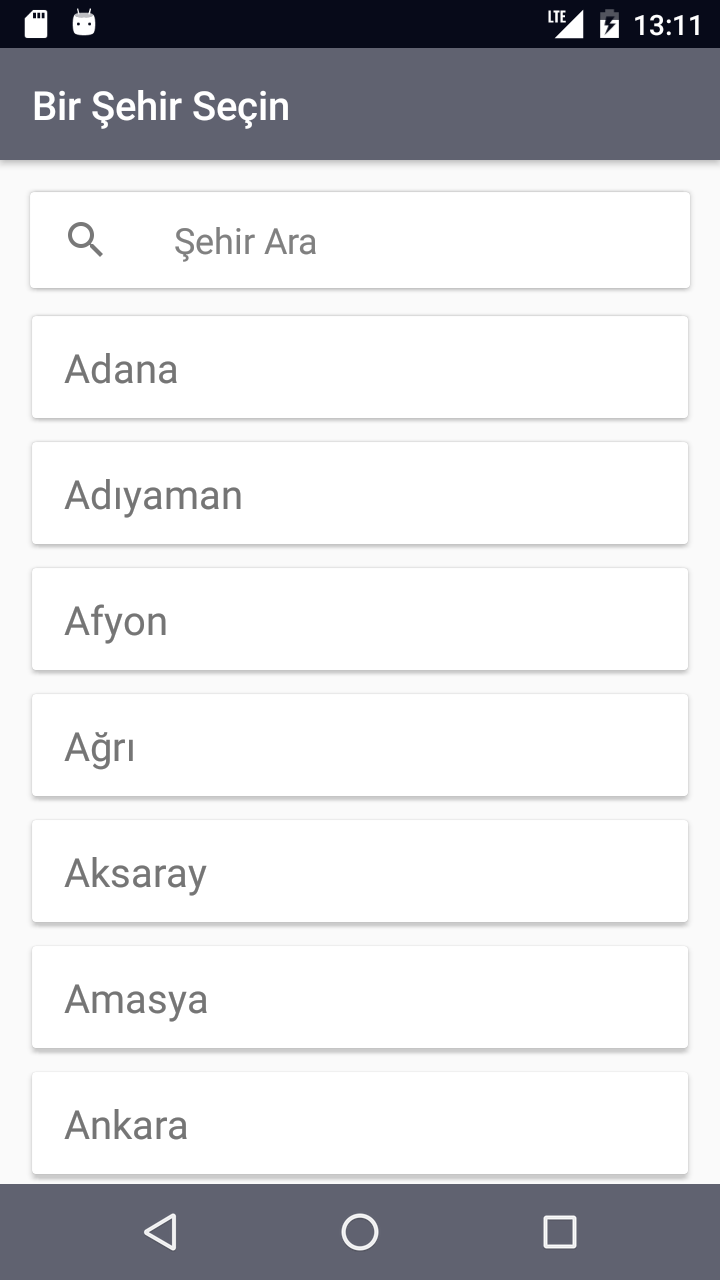720x1280 pixels.
Task: Tap the Amasya list item
Action: [x=360, y=997]
